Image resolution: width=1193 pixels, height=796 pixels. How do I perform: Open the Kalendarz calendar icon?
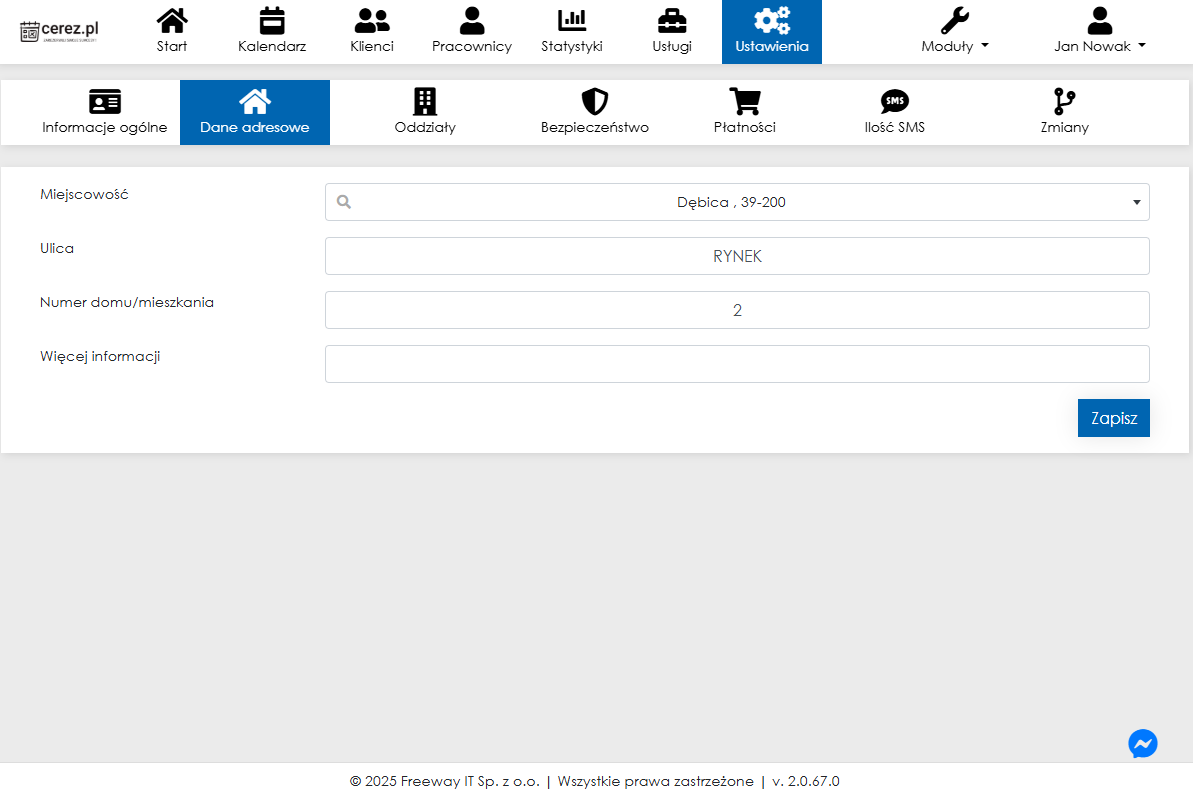point(272,20)
